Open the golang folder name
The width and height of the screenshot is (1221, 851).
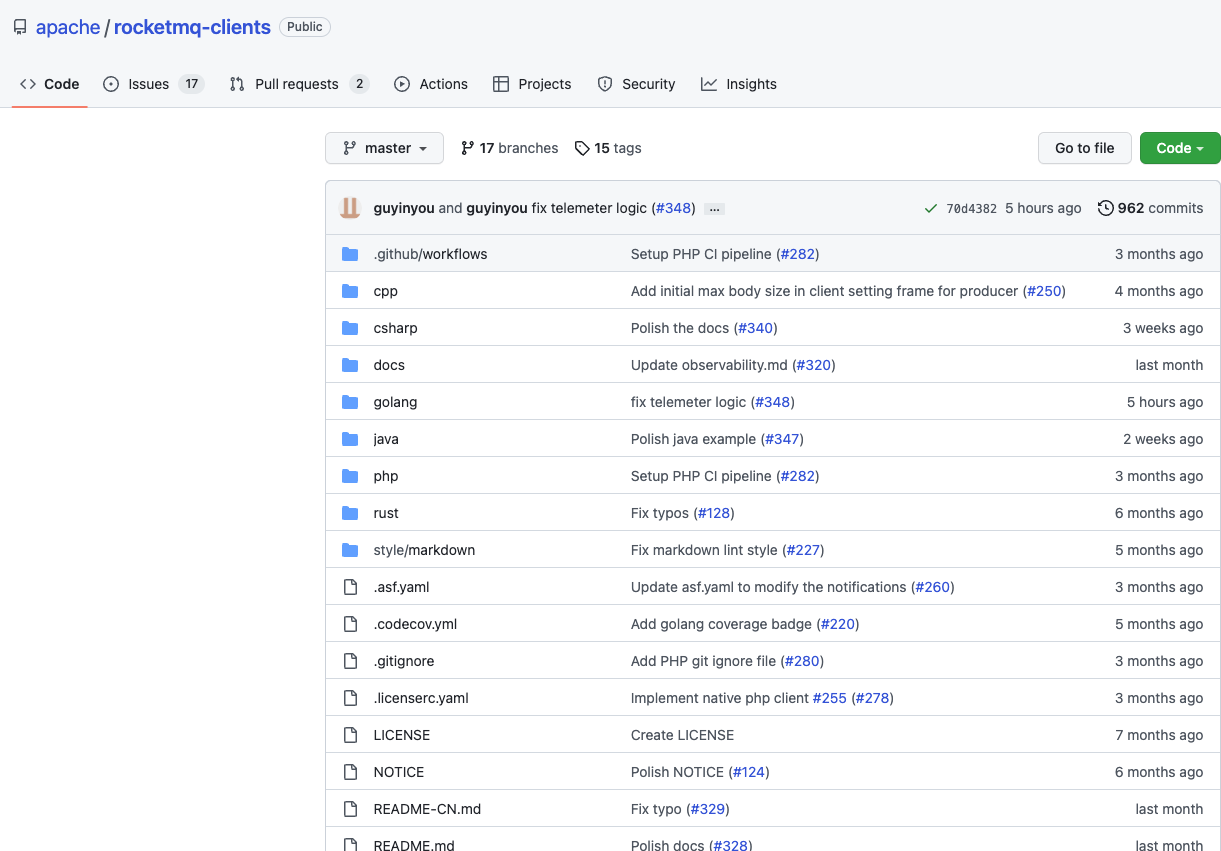coord(395,402)
